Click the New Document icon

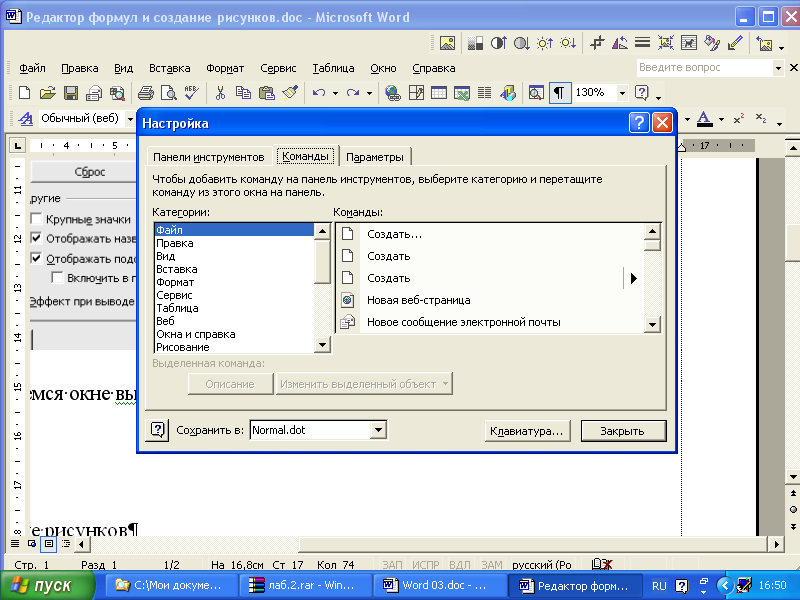pos(24,93)
